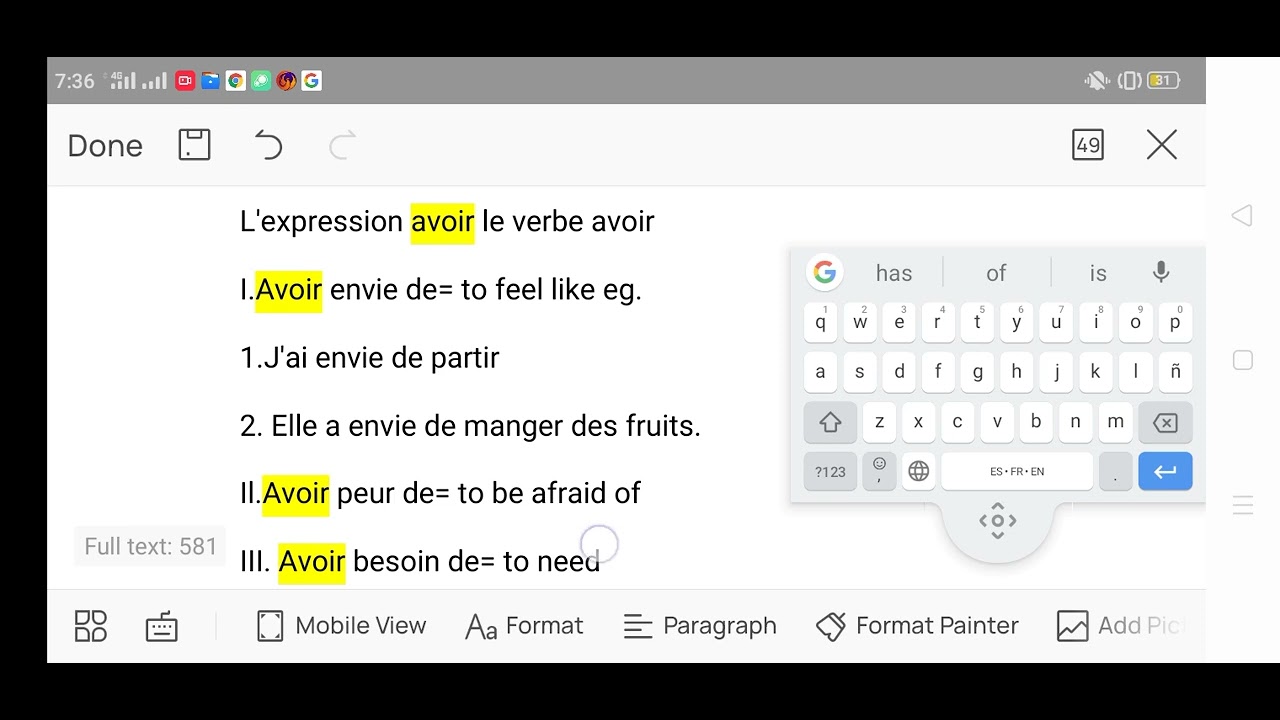Viewport: 1280px width, 720px height.
Task: Tap the Android recents menu lines
Action: pos(1243,505)
